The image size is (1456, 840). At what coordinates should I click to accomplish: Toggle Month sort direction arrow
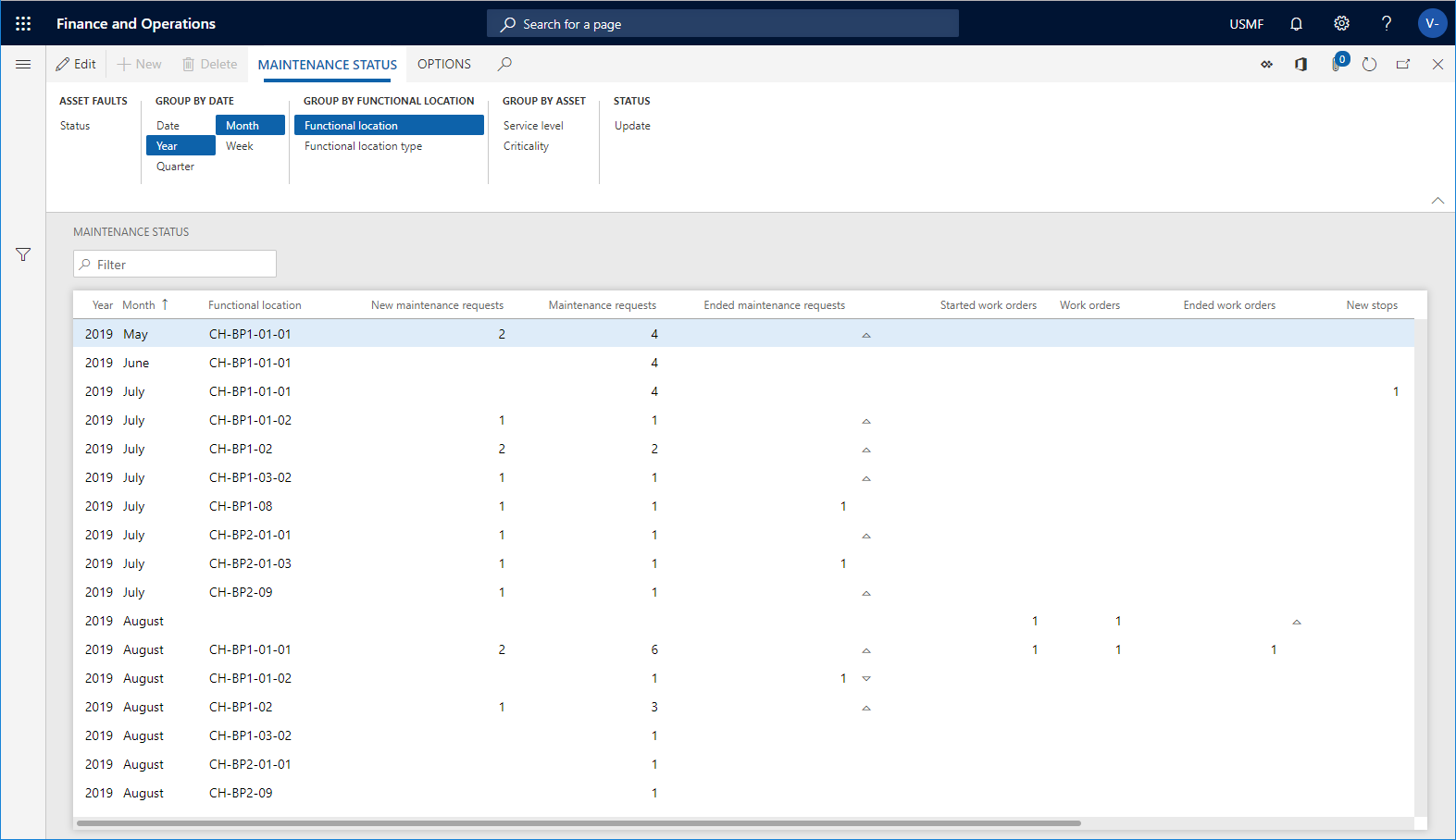coord(165,304)
